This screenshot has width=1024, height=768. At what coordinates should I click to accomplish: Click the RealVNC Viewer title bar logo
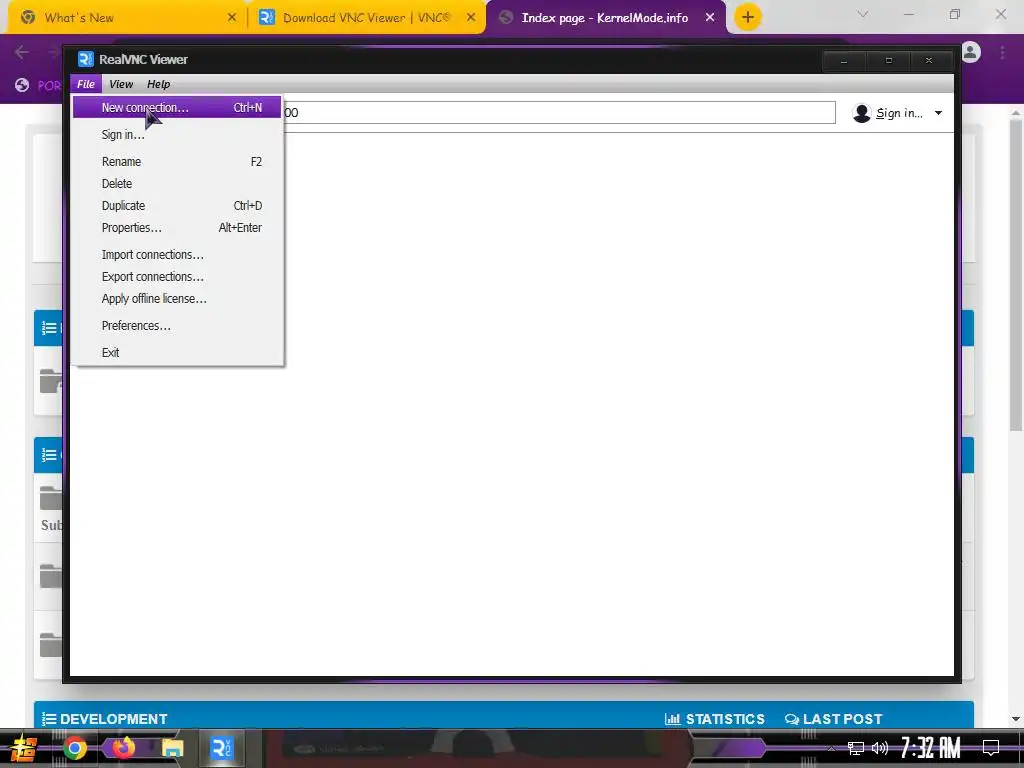(x=86, y=59)
